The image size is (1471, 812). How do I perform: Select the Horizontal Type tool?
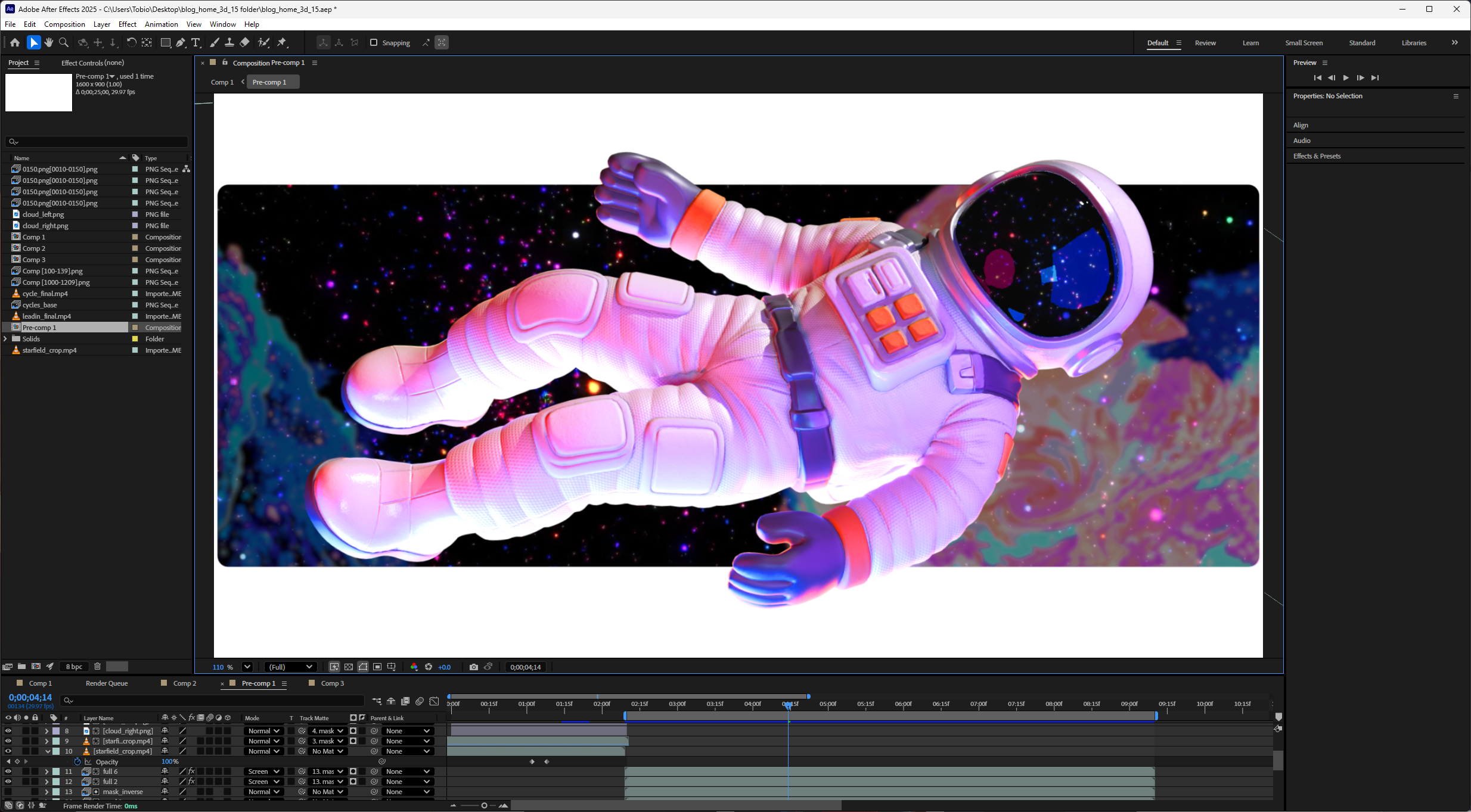(195, 43)
